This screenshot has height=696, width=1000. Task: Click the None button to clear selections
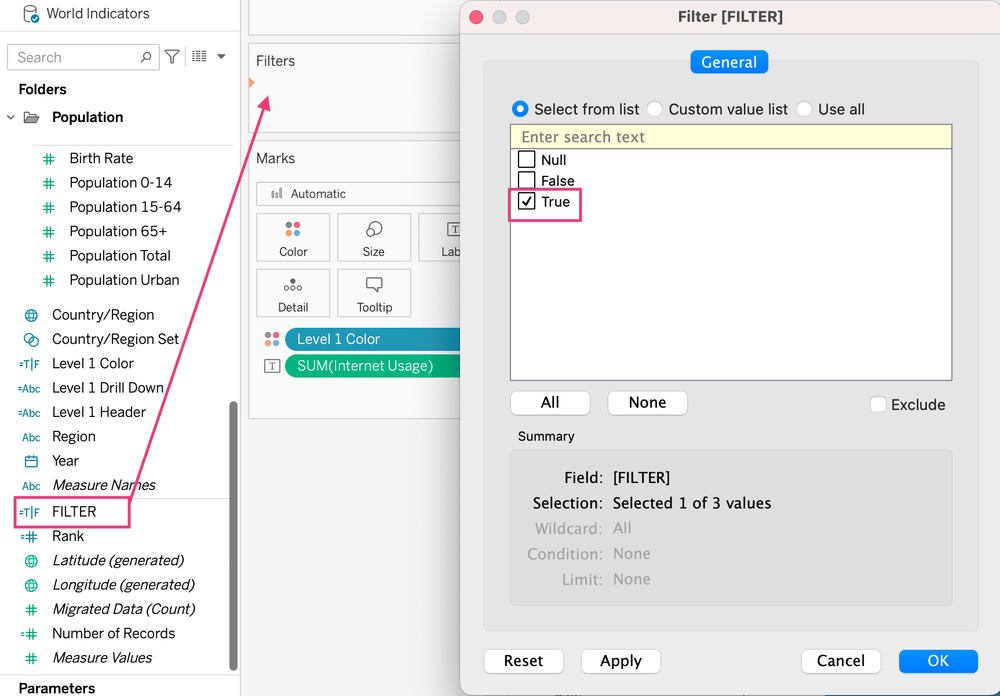coord(647,402)
